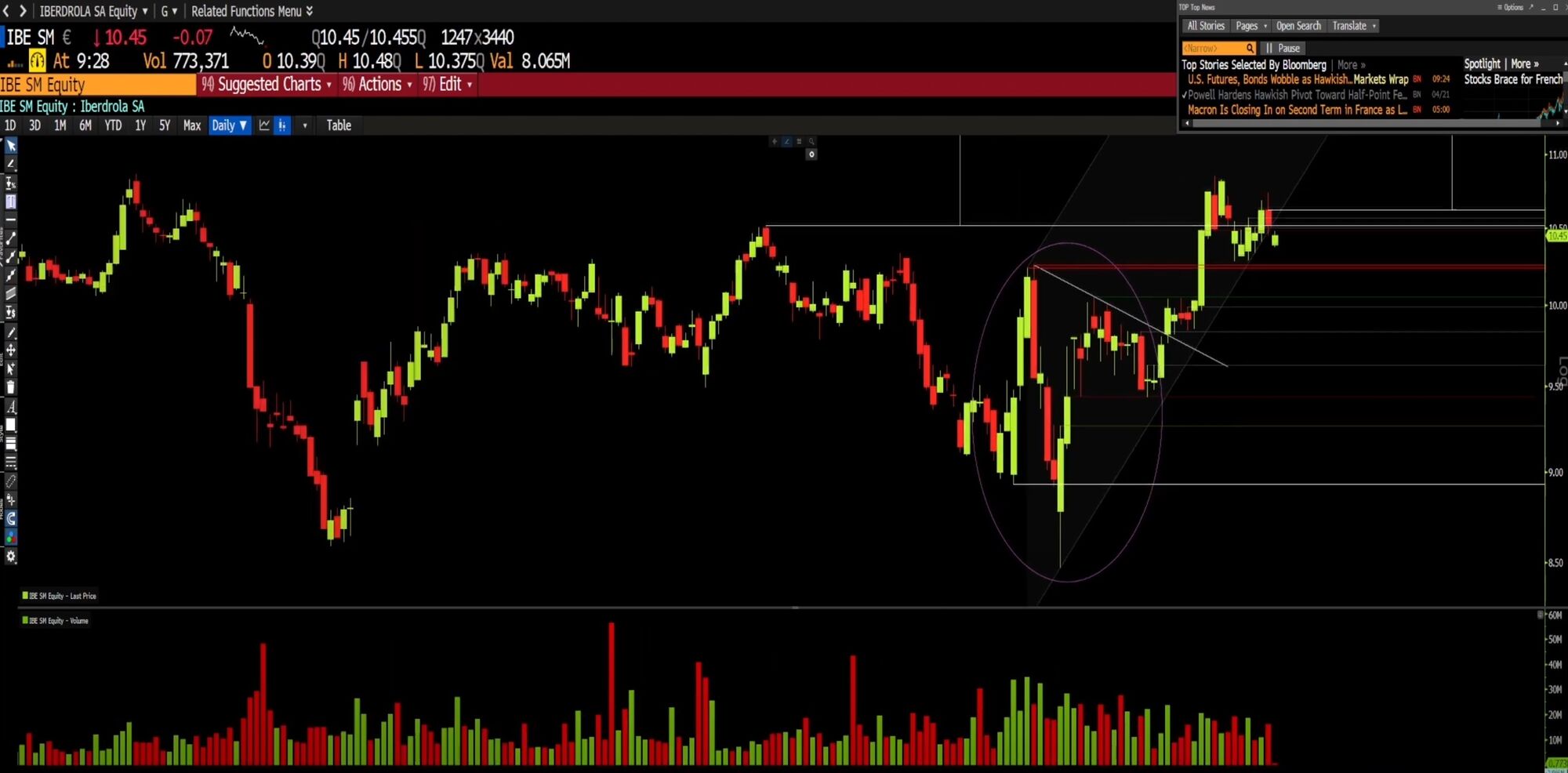Screen dimensions: 1568x773
Task: Select the 5Y time range
Action: 165,125
